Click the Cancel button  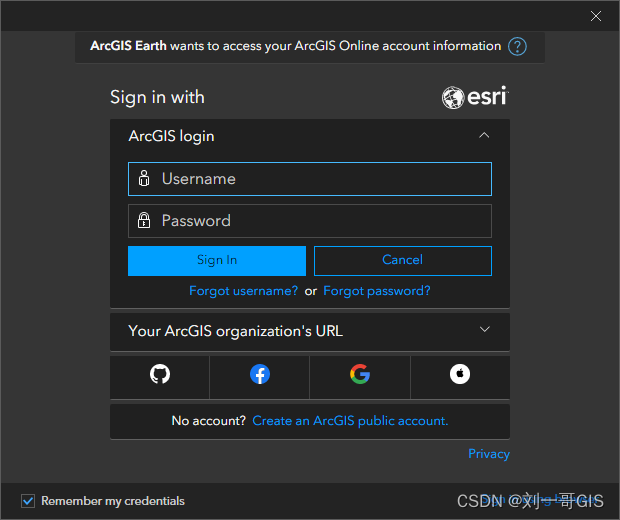(x=403, y=261)
